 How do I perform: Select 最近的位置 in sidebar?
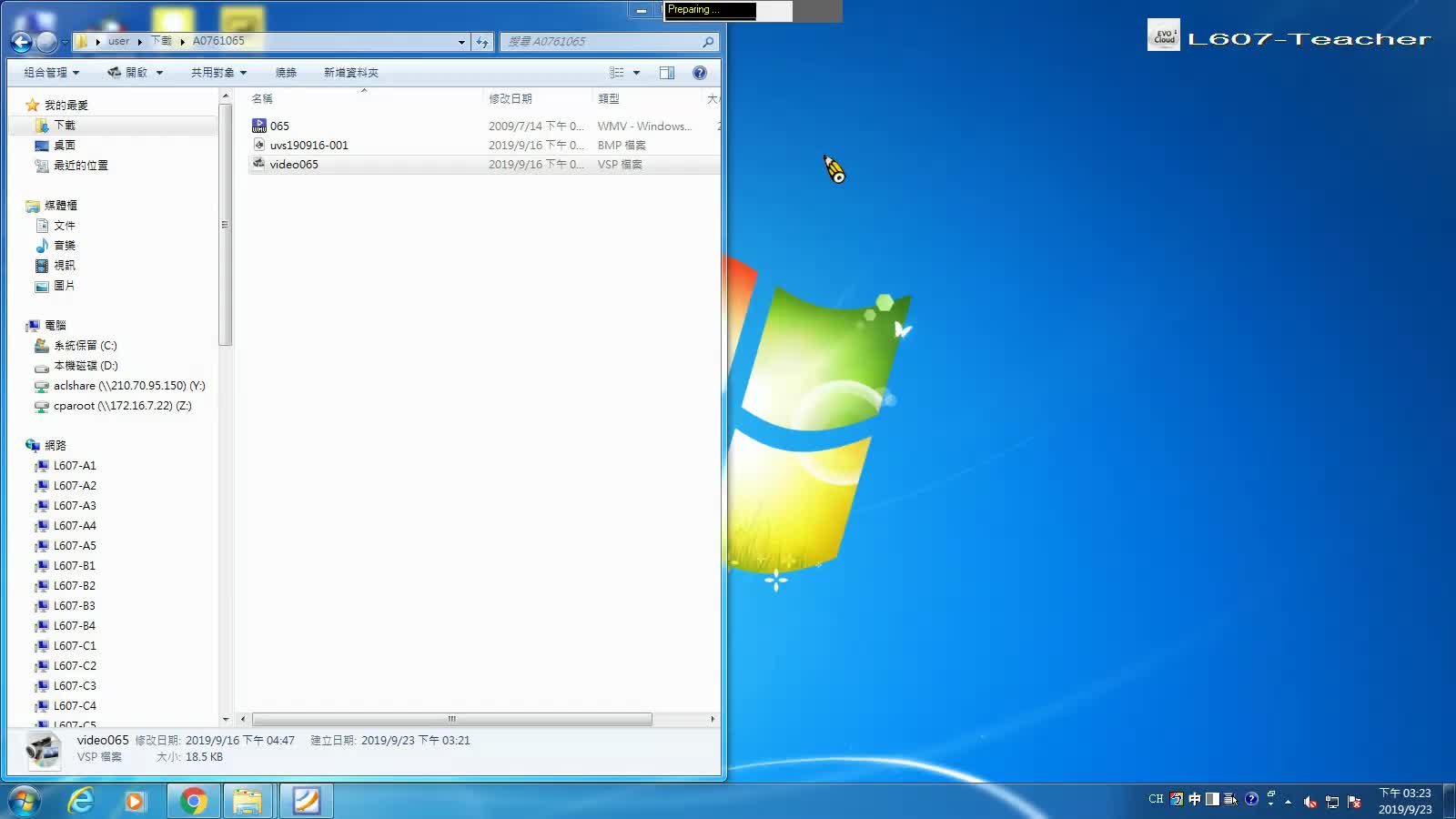(81, 166)
